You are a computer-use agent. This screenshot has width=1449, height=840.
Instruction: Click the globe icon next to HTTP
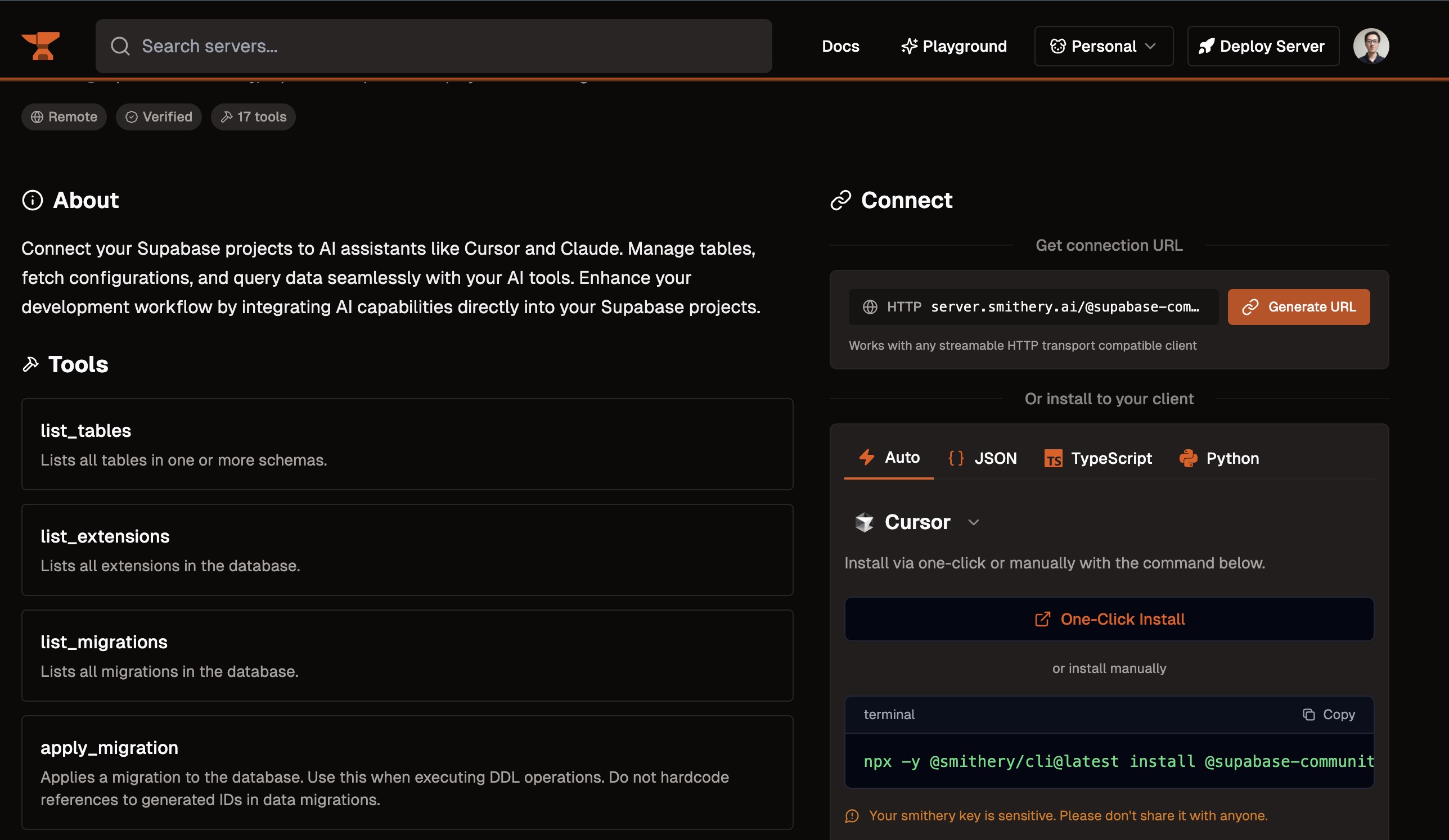pos(870,307)
